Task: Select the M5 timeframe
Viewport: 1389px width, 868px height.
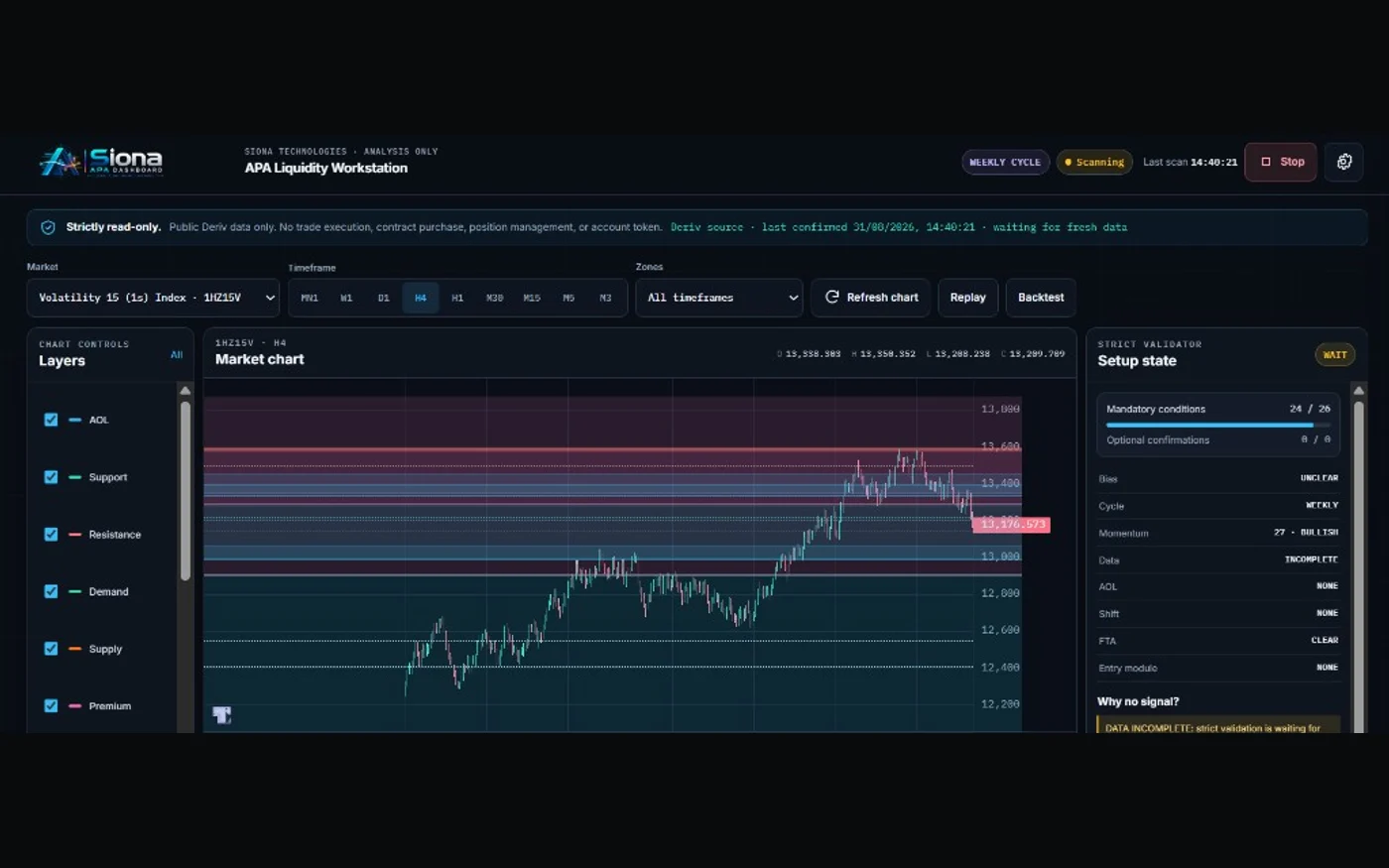Action: (568, 298)
